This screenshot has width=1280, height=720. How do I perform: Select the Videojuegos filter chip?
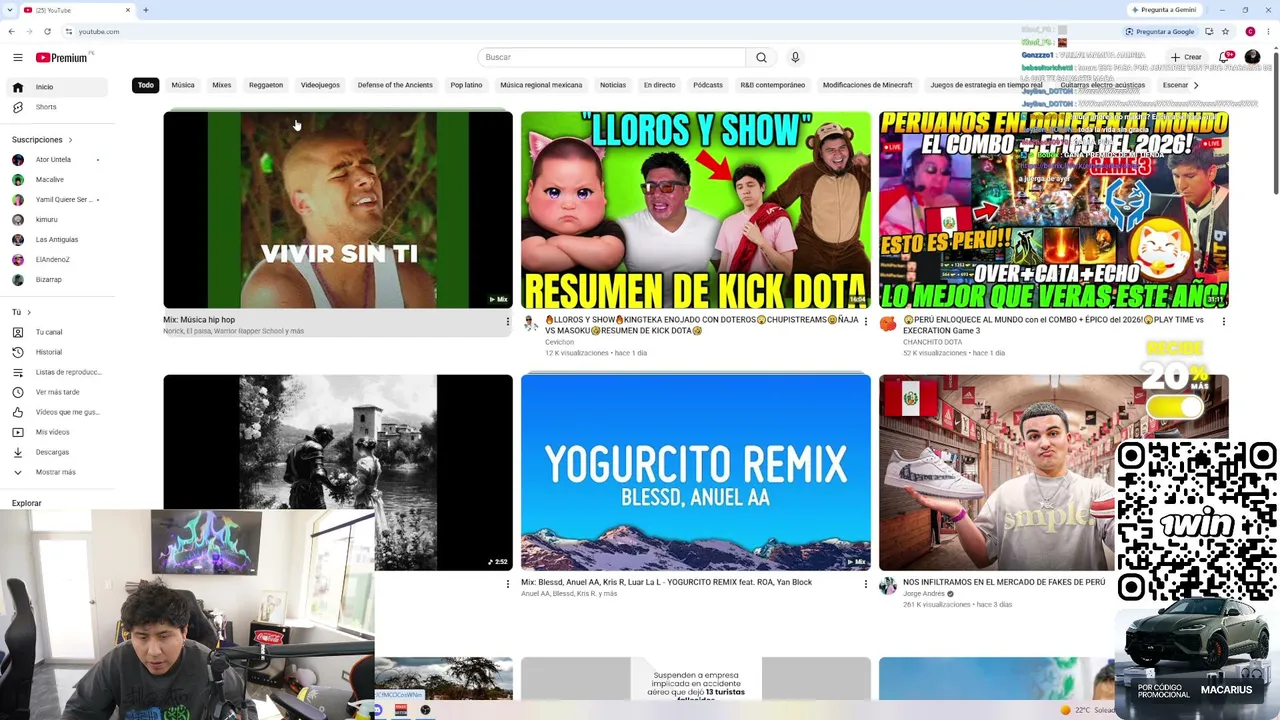(x=320, y=85)
